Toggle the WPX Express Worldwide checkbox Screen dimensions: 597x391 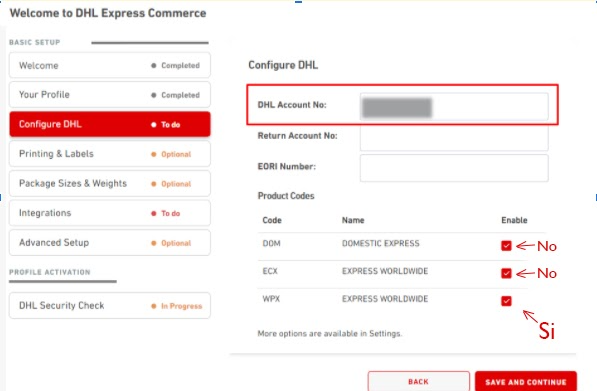[506, 301]
